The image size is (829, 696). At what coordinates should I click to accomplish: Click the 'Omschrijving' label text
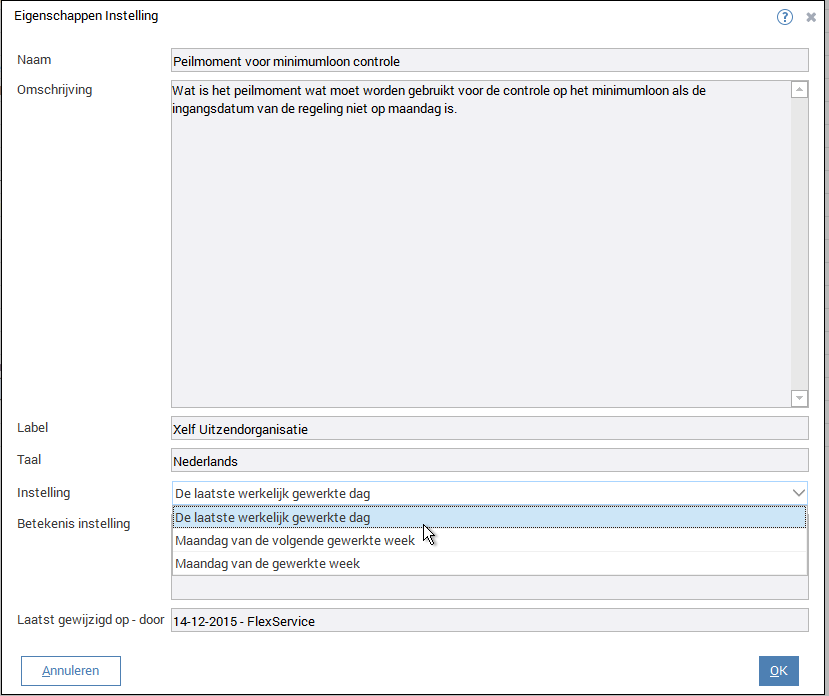click(x=55, y=90)
